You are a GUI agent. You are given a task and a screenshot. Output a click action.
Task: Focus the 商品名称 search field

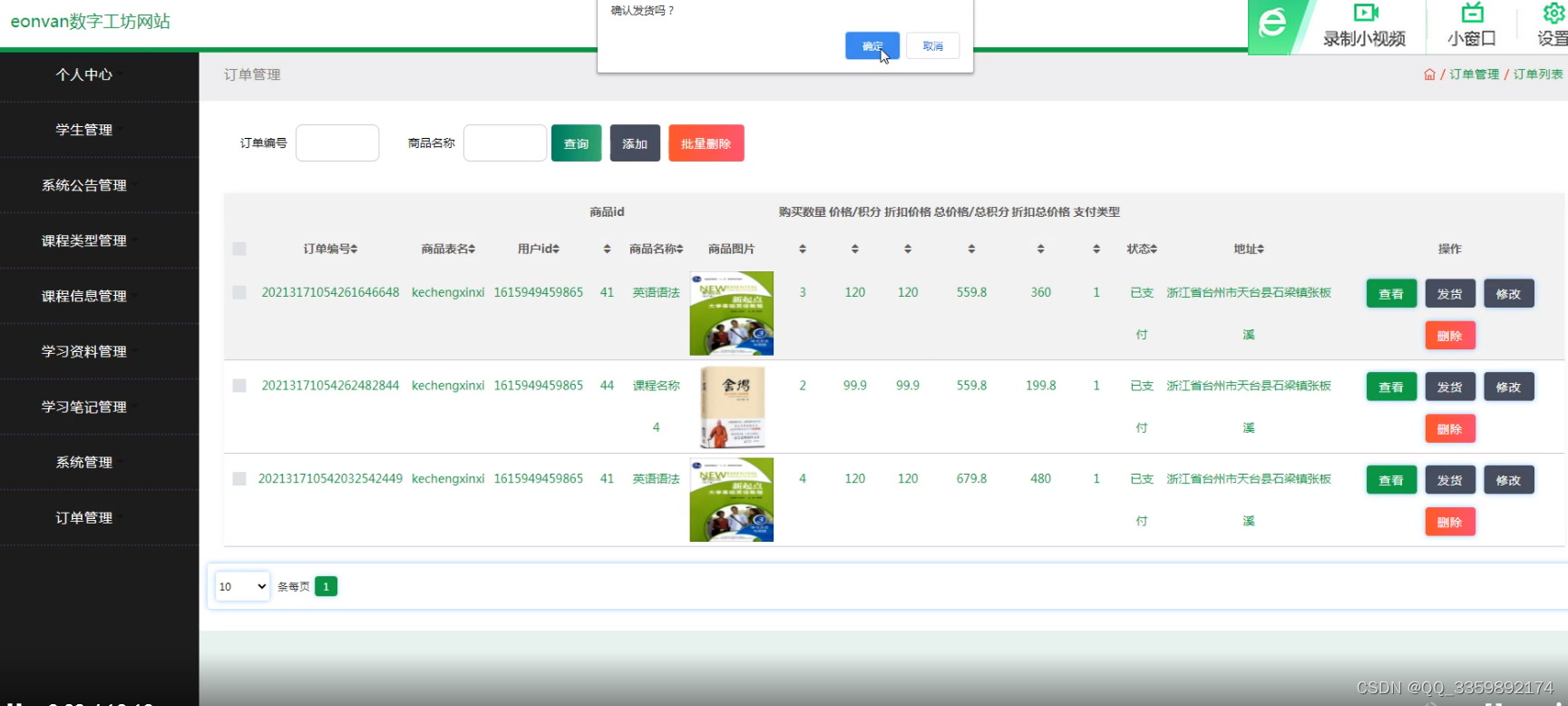coord(505,143)
